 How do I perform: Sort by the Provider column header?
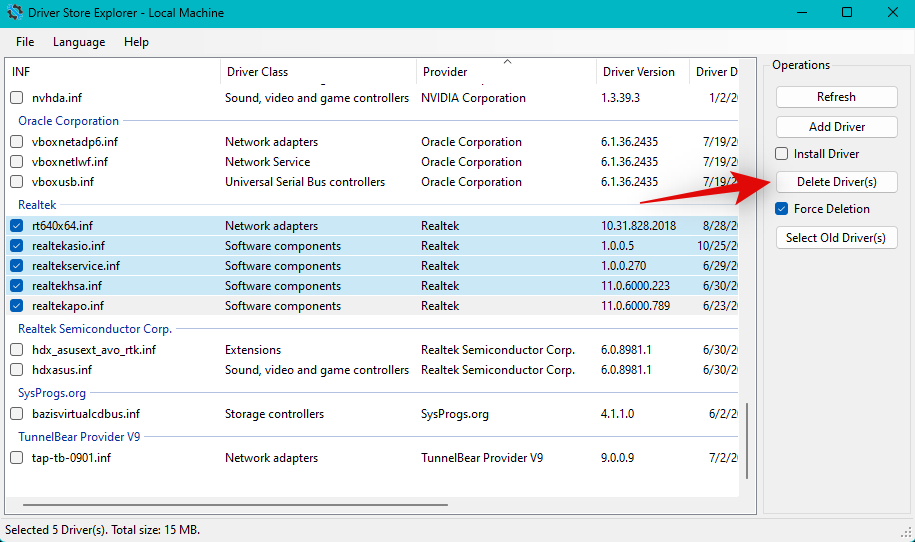point(445,72)
